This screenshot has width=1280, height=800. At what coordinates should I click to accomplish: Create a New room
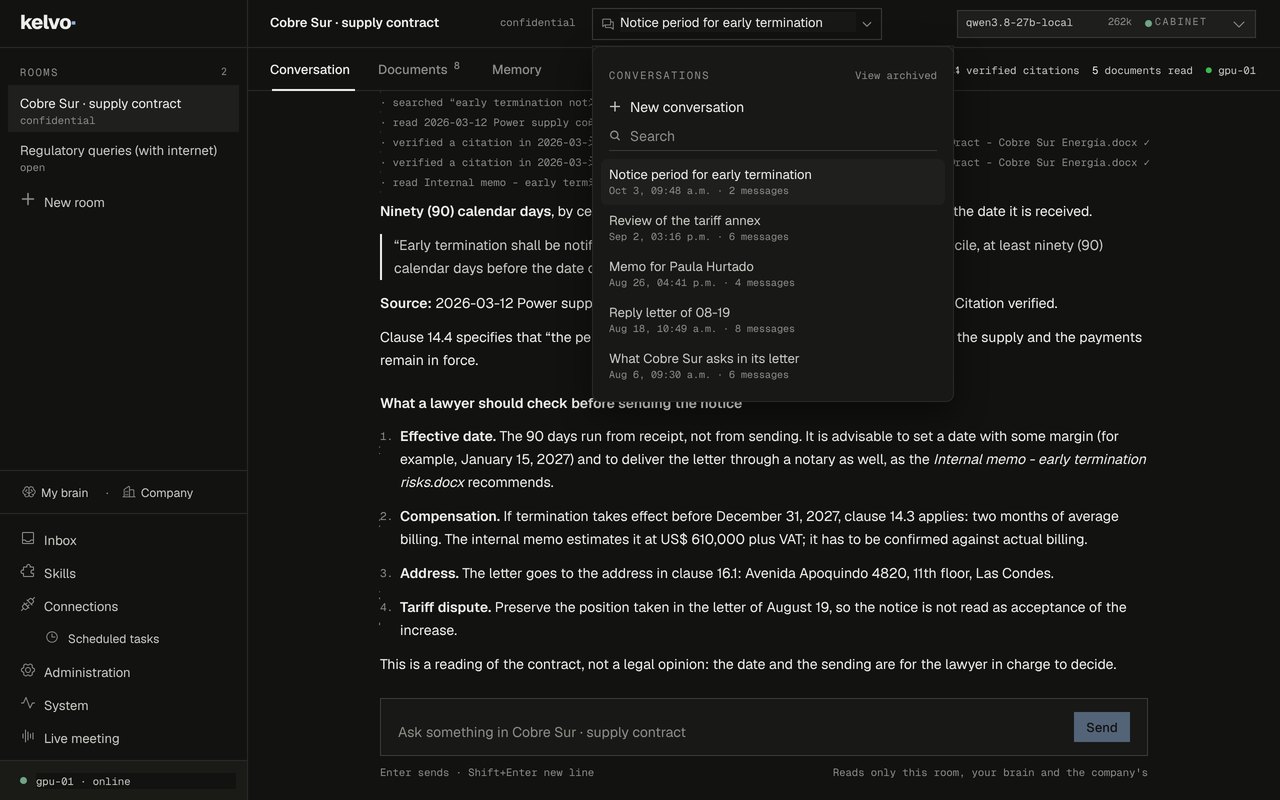coord(62,201)
